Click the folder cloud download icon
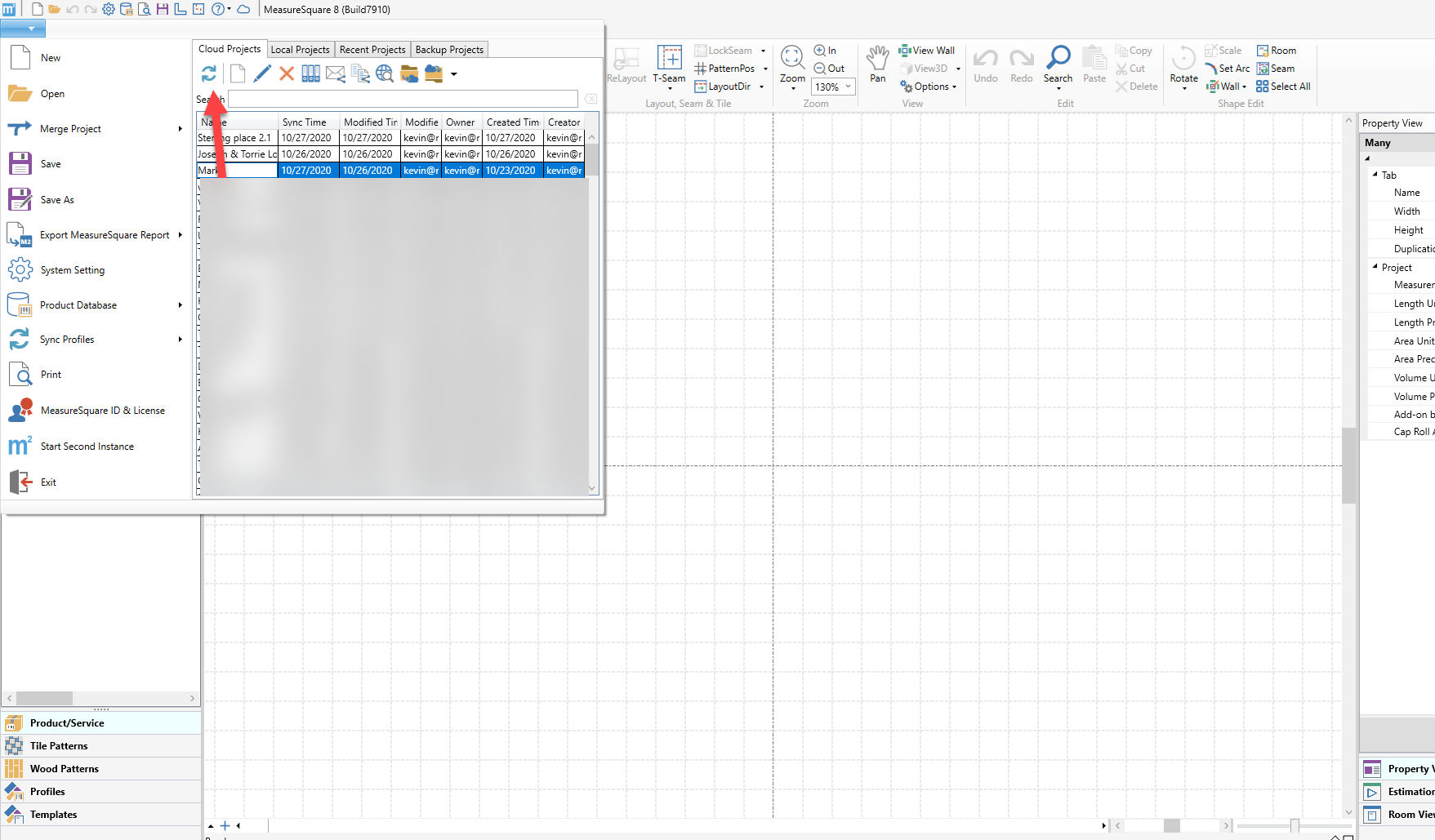The height and width of the screenshot is (840, 1435). click(409, 74)
